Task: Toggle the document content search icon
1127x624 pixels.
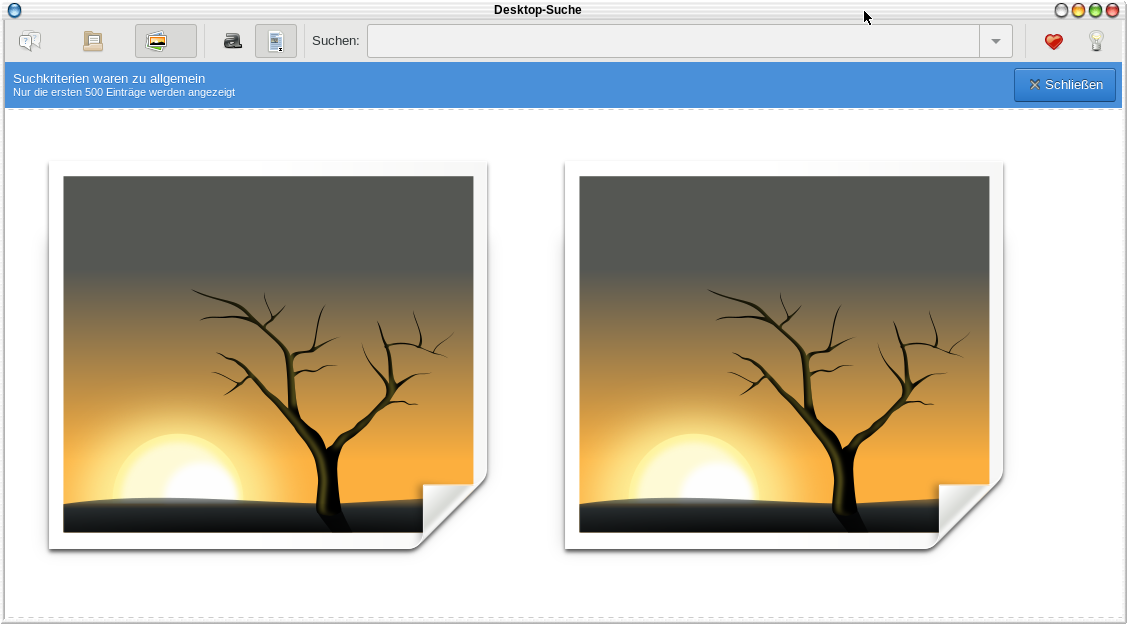Action: click(276, 41)
